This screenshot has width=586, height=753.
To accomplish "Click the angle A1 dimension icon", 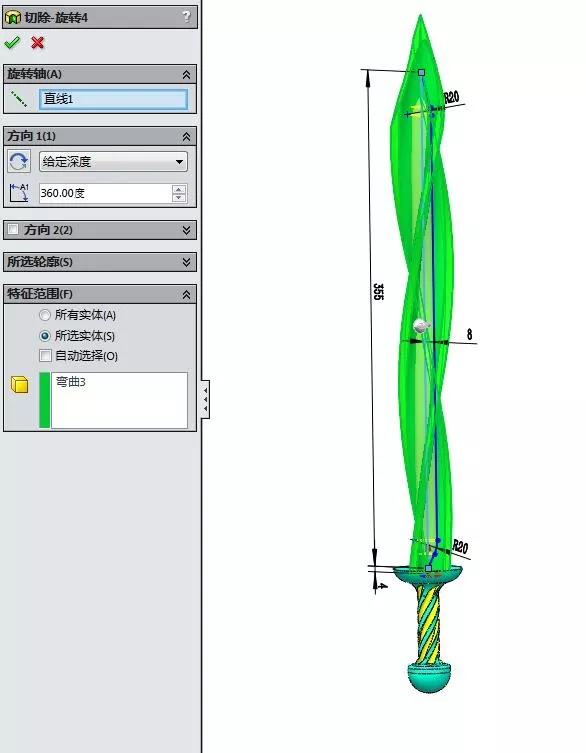I will (x=19, y=193).
